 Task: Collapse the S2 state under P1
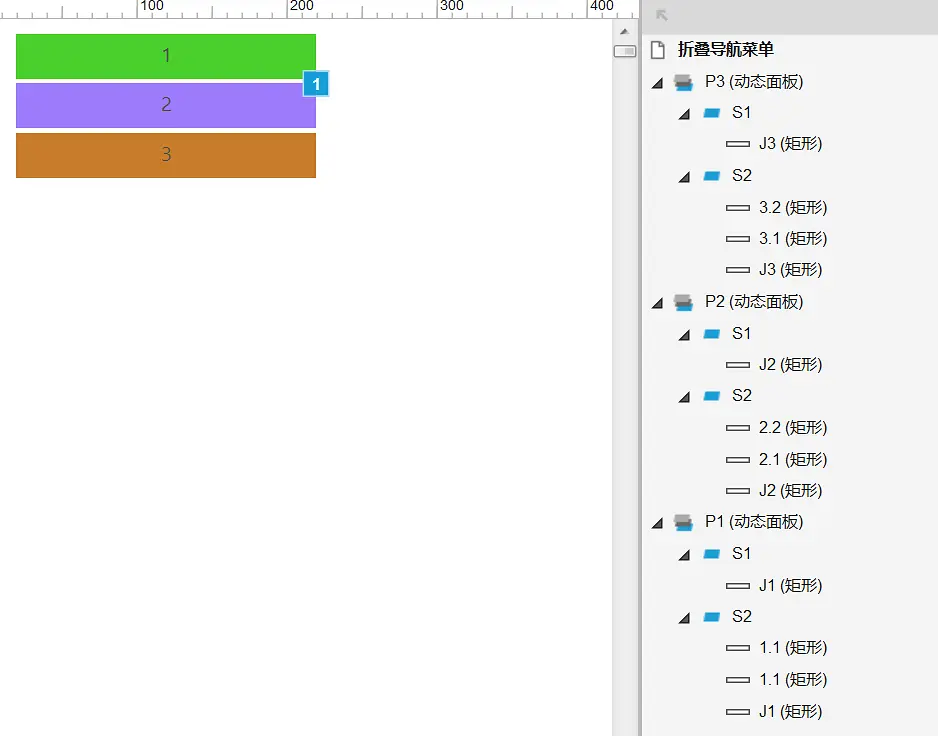[x=684, y=618]
